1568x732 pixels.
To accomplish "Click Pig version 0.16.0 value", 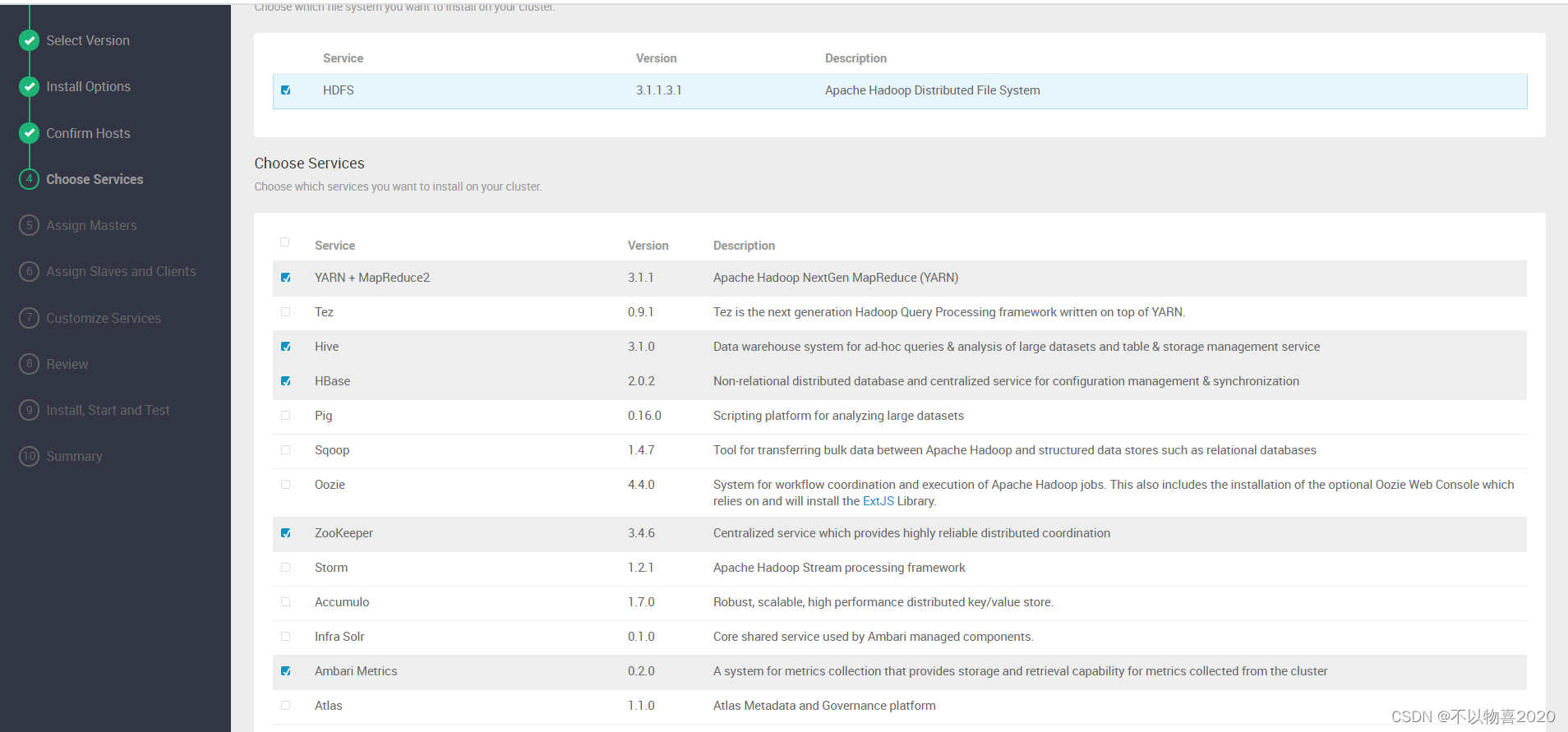I will tap(644, 416).
